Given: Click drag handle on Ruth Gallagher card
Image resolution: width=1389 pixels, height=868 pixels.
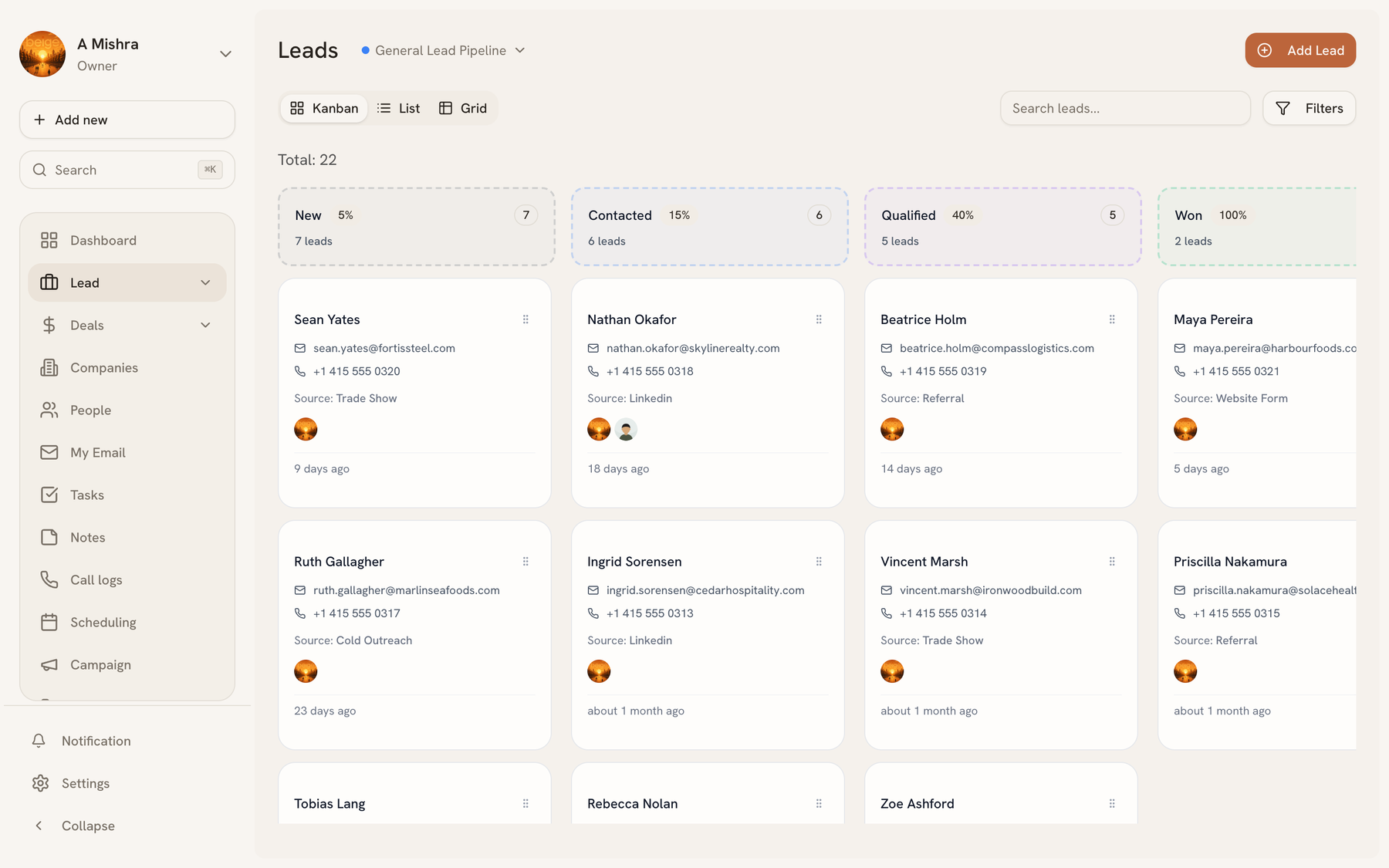Looking at the screenshot, I should click(526, 562).
